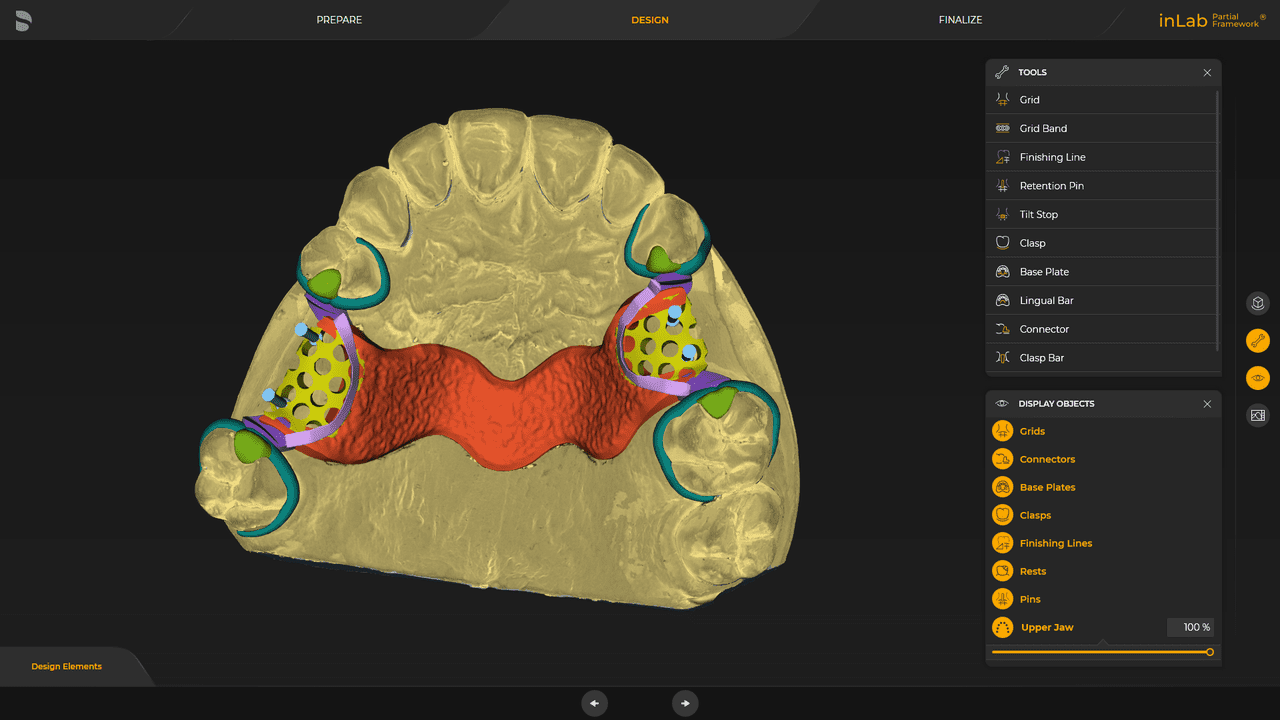Open the view cube icon on right sidebar
The image size is (1280, 720).
(1257, 303)
